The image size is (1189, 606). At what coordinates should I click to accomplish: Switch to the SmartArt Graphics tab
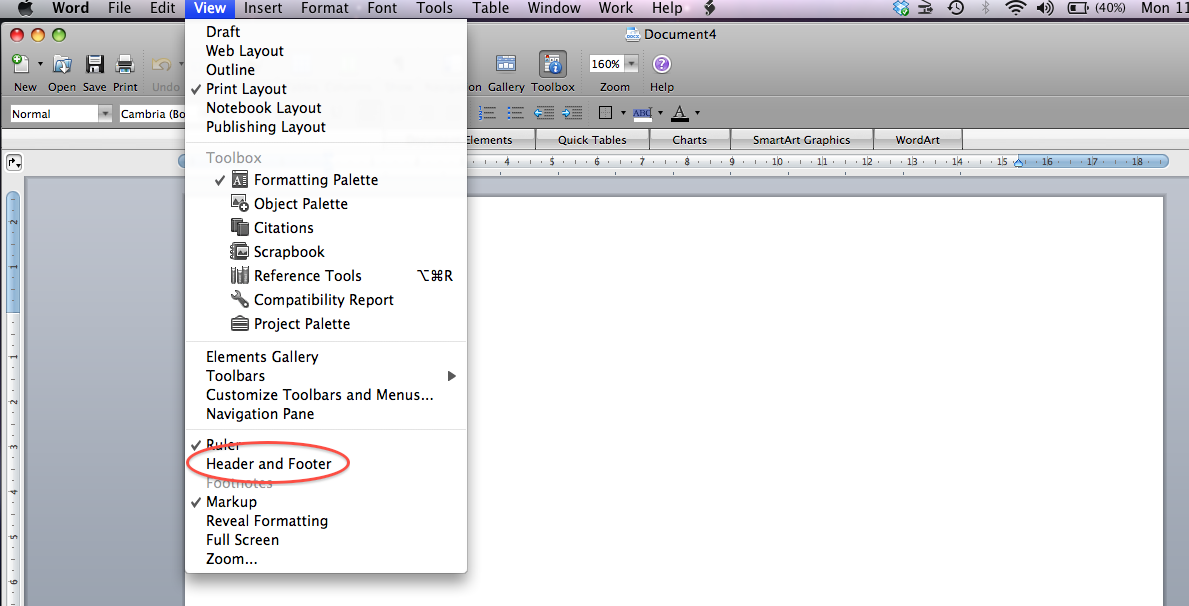pos(802,140)
